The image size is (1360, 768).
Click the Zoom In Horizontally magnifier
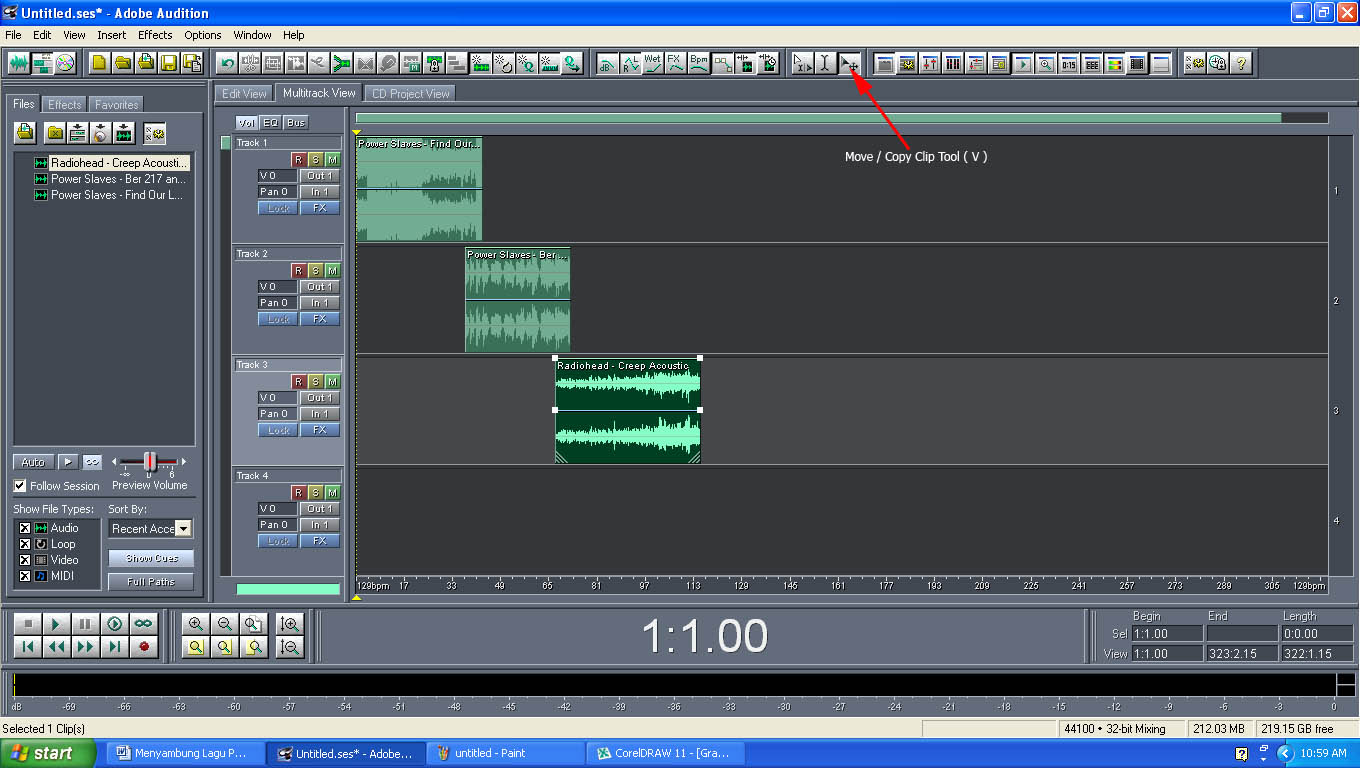pos(196,624)
